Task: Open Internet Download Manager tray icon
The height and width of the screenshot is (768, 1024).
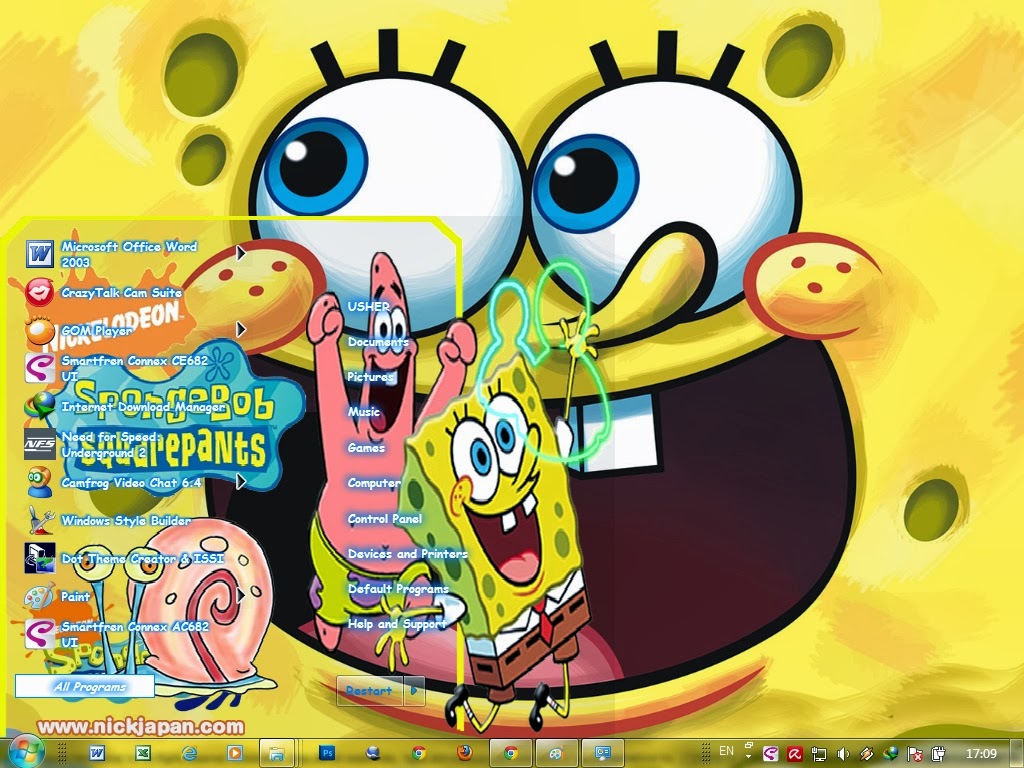Action: coord(888,752)
